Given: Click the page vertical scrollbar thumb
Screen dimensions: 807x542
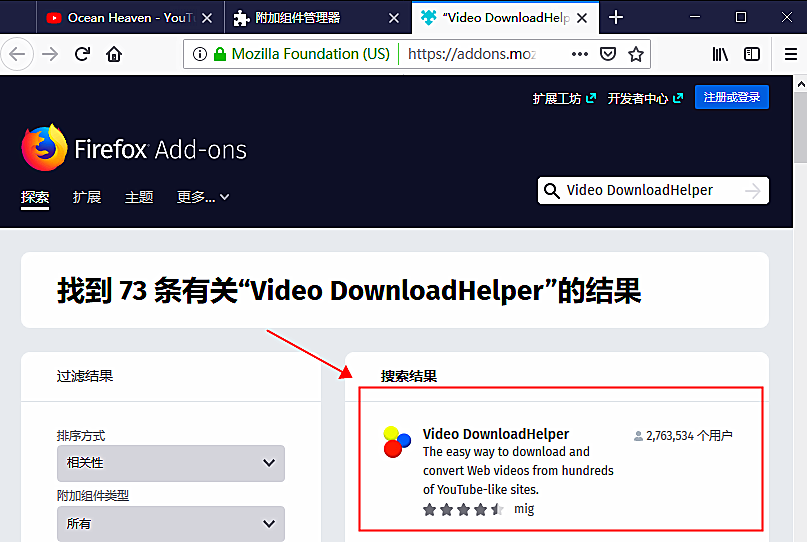Looking at the screenshot, I should tap(800, 129).
